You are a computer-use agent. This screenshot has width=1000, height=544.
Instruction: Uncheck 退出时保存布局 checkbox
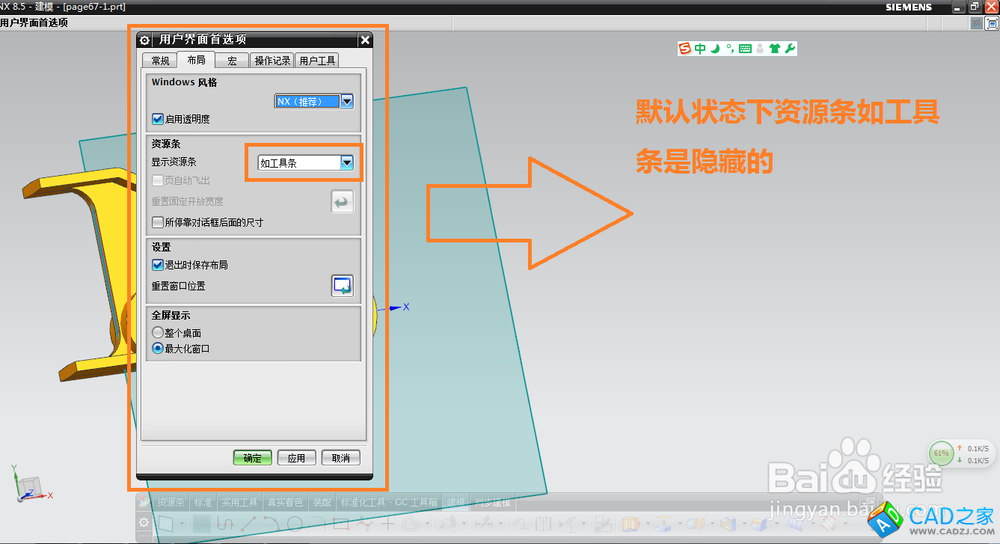point(158,265)
